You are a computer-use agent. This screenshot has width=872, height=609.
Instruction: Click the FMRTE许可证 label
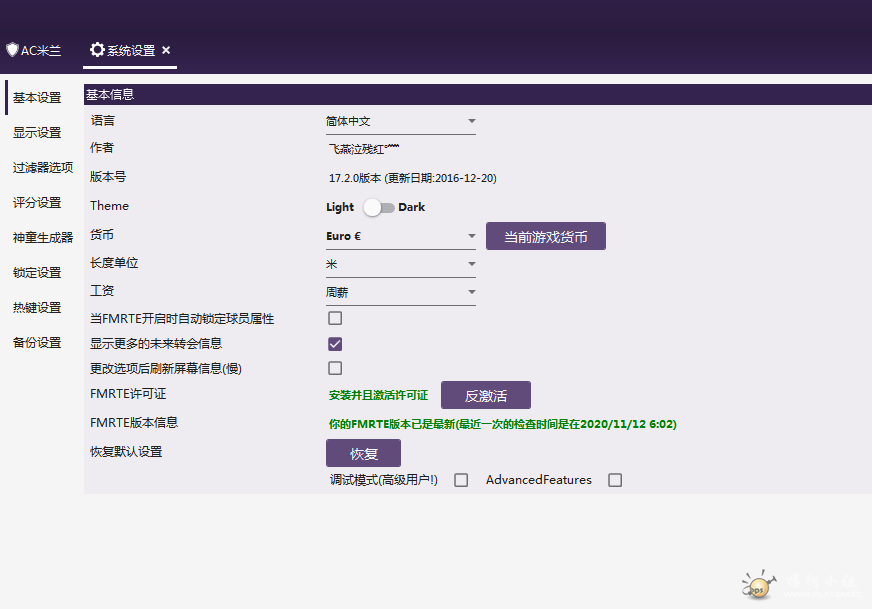[128, 394]
